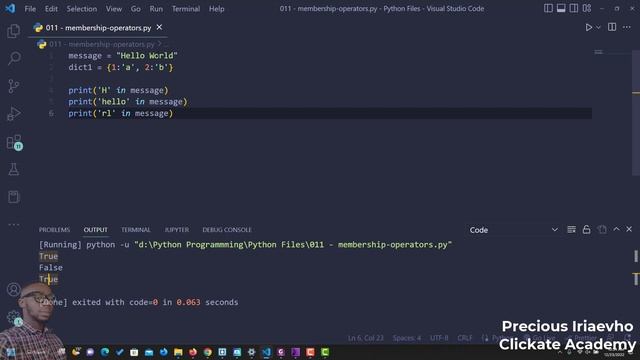
Task: Open File Explorer from the taskbar
Action: point(178,352)
